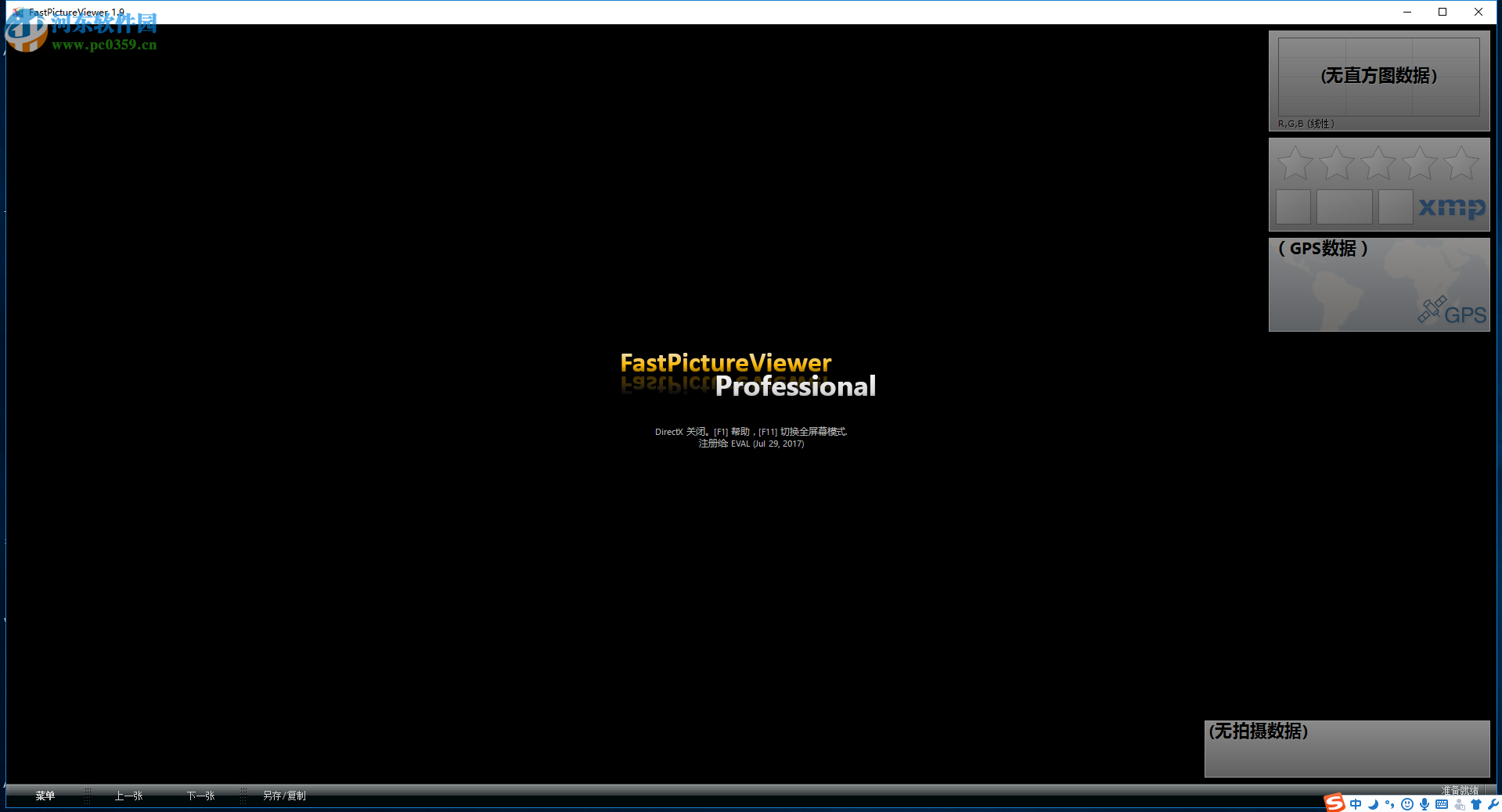
Task: Rate the image five stars
Action: click(x=1461, y=163)
